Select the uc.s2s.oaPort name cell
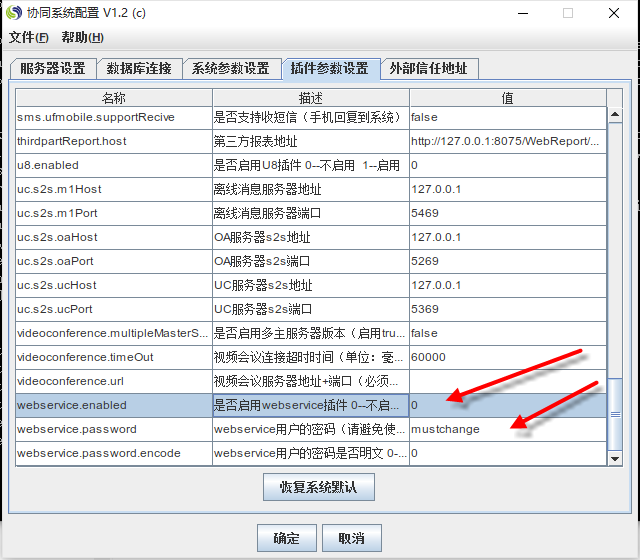640x560 pixels. point(114,262)
